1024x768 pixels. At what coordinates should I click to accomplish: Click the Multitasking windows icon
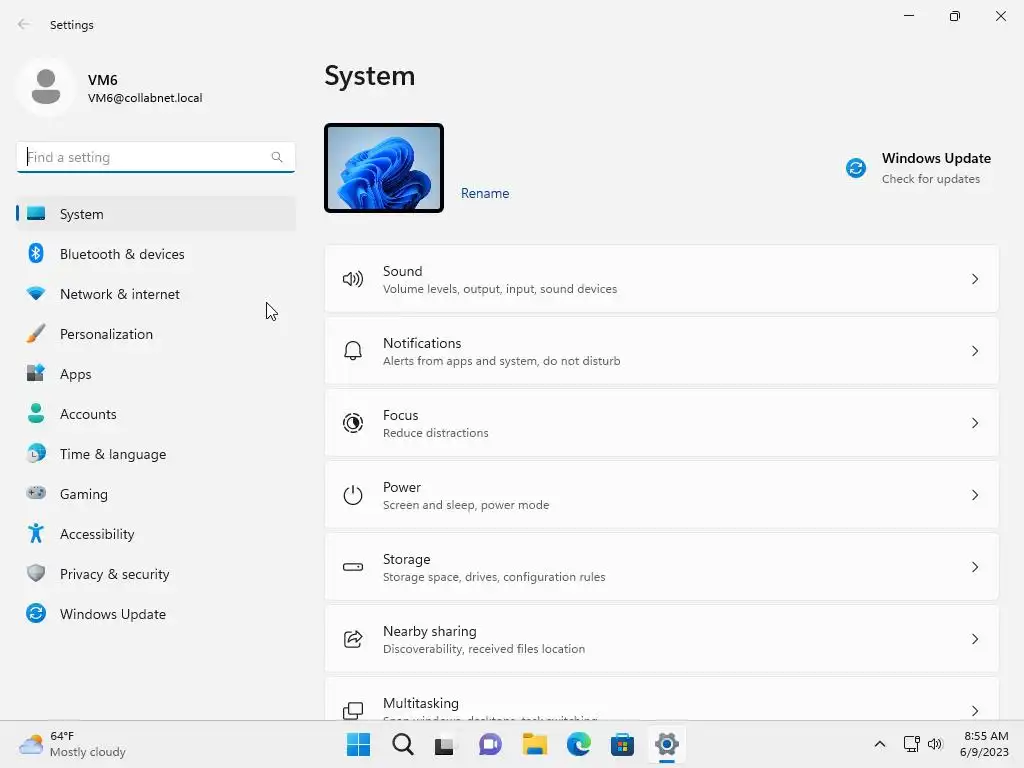(353, 711)
